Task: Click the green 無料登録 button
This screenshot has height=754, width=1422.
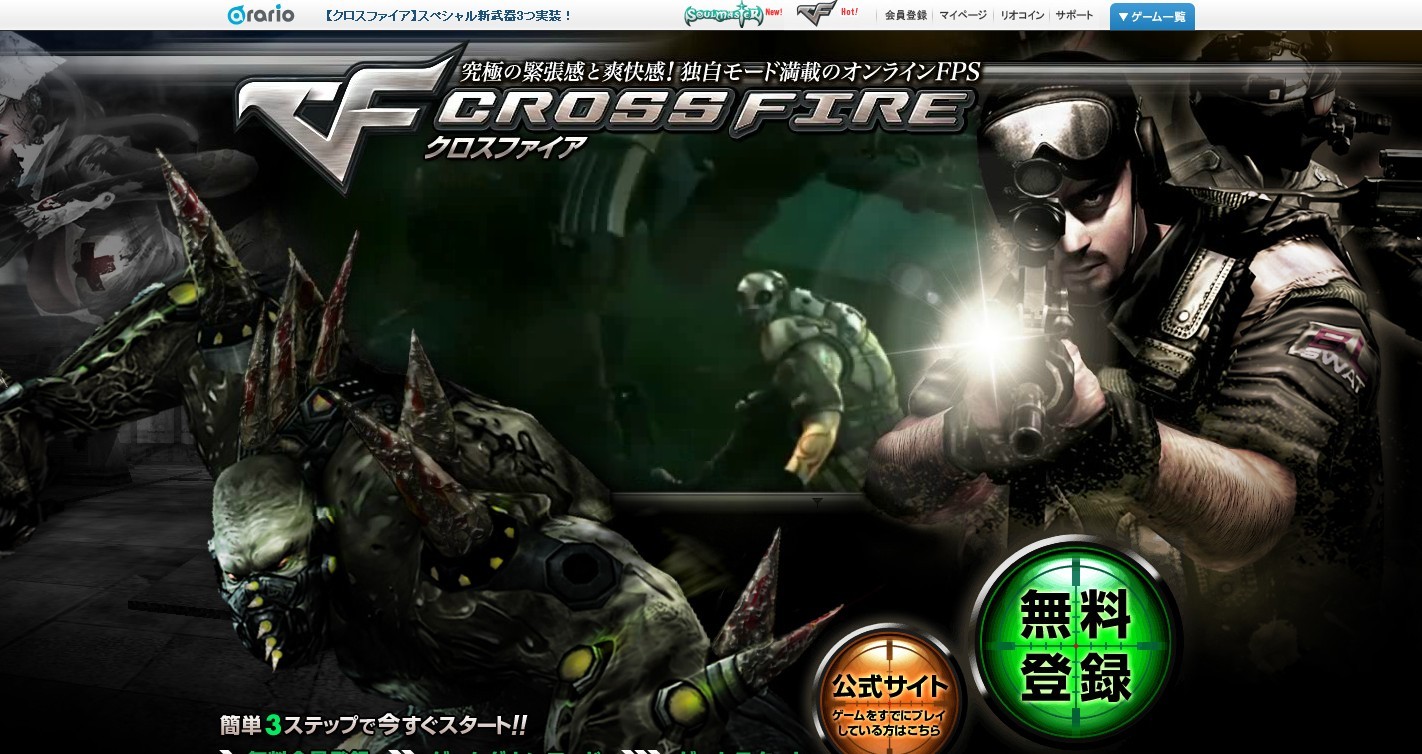Action: [x=1076, y=643]
